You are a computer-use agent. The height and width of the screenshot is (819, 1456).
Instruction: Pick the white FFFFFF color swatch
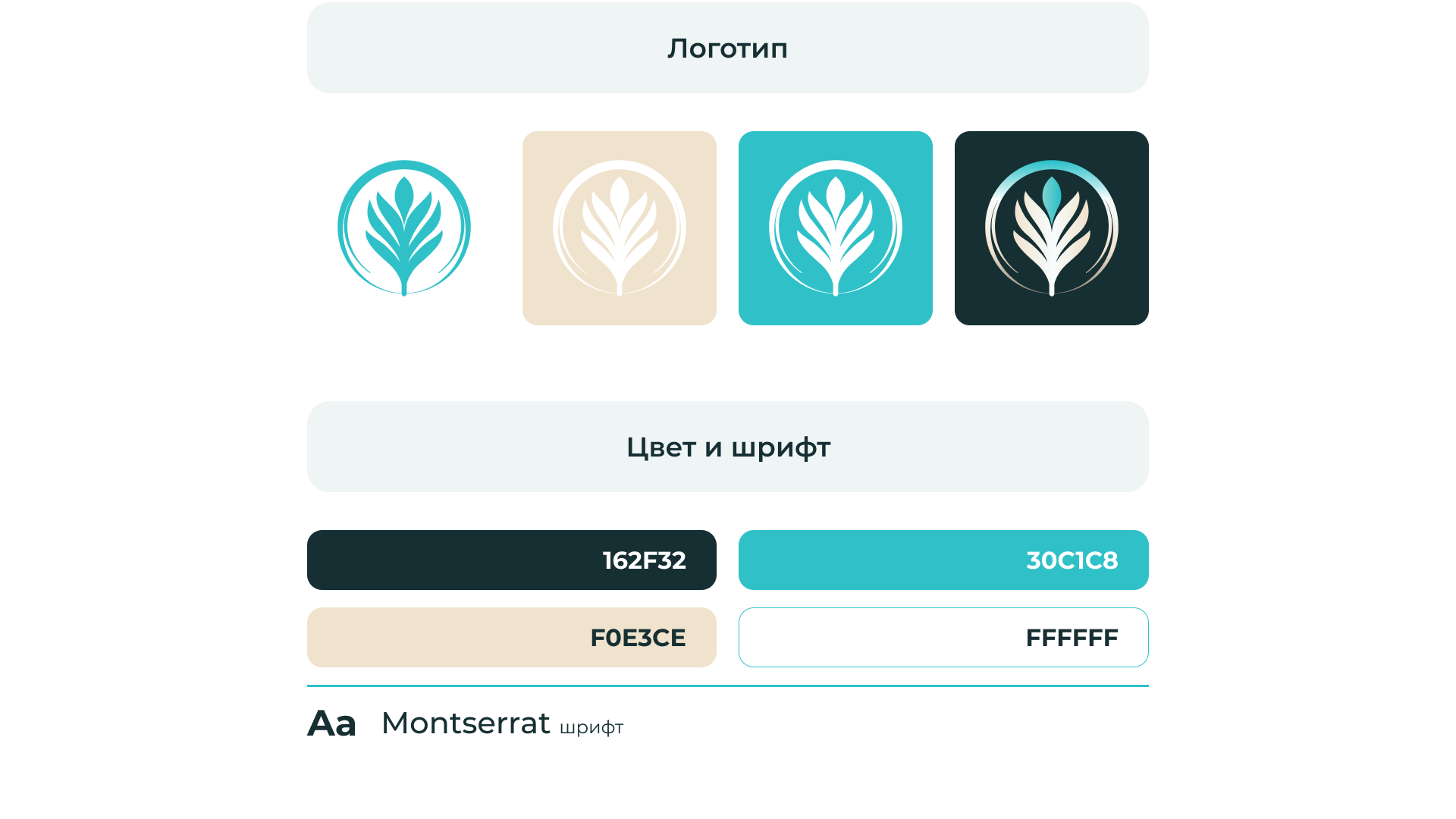(x=872, y=638)
